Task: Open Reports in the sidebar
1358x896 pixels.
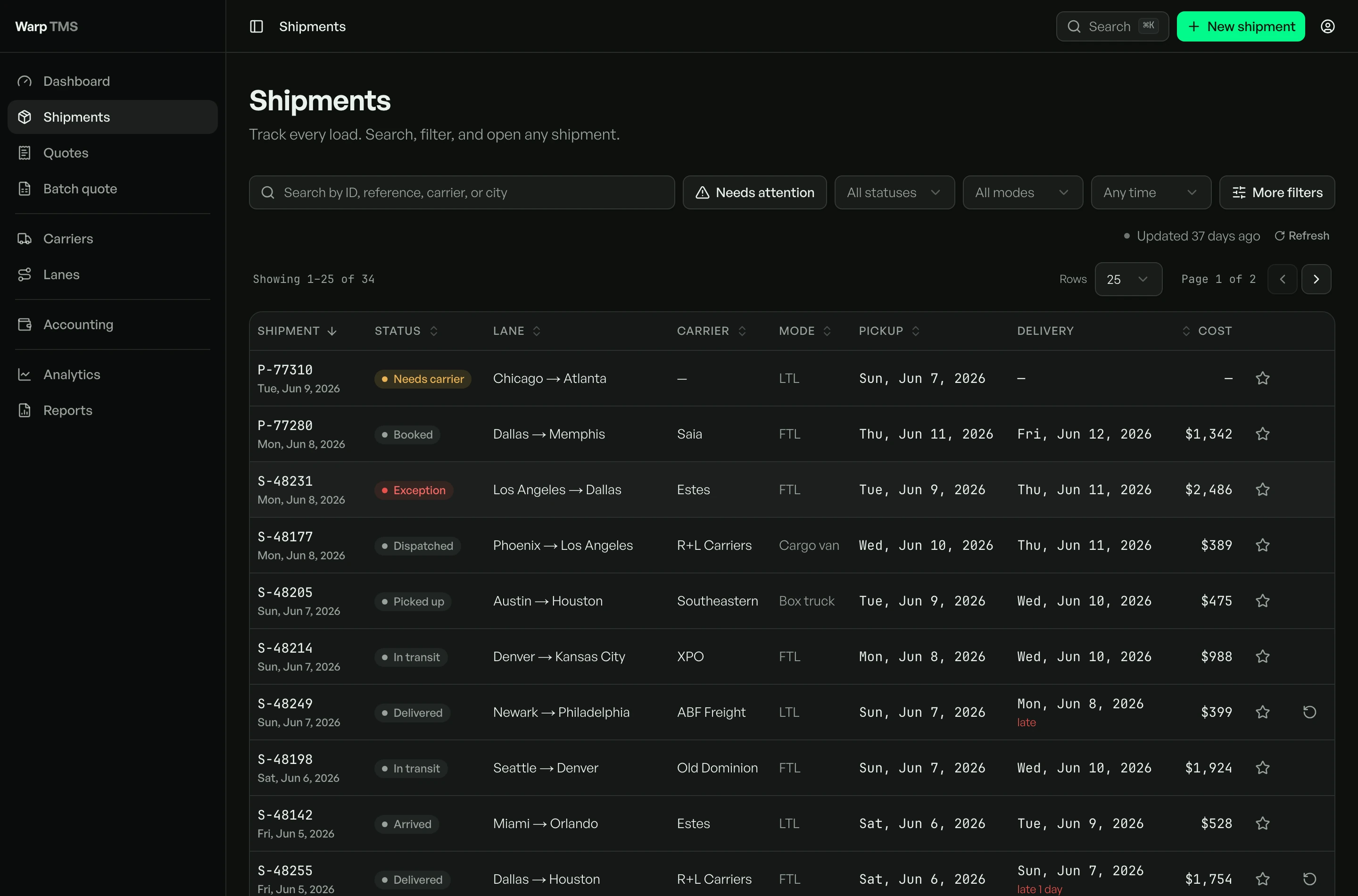Action: click(113, 410)
